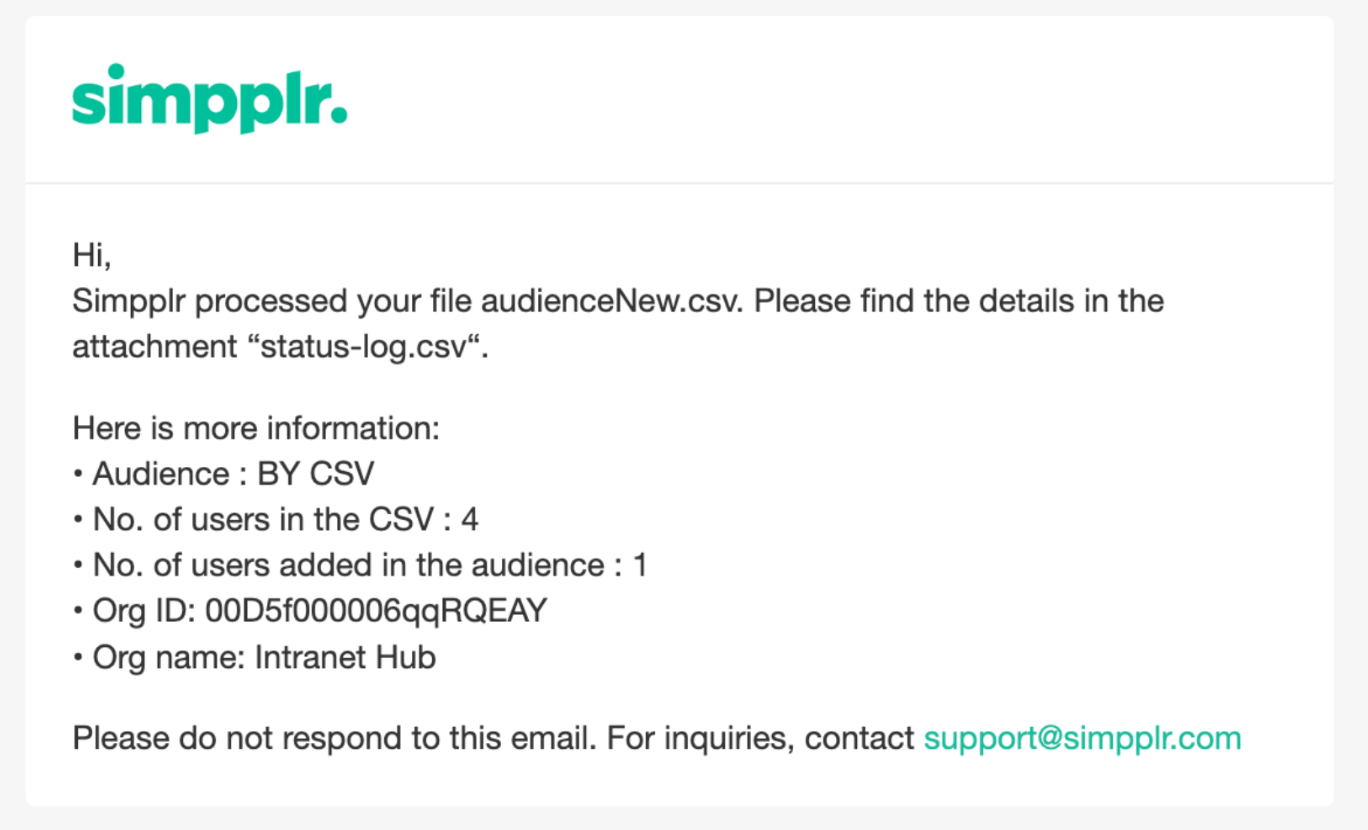The height and width of the screenshot is (830, 1368).
Task: Click the CSV user count value 4
Action: click(x=470, y=520)
